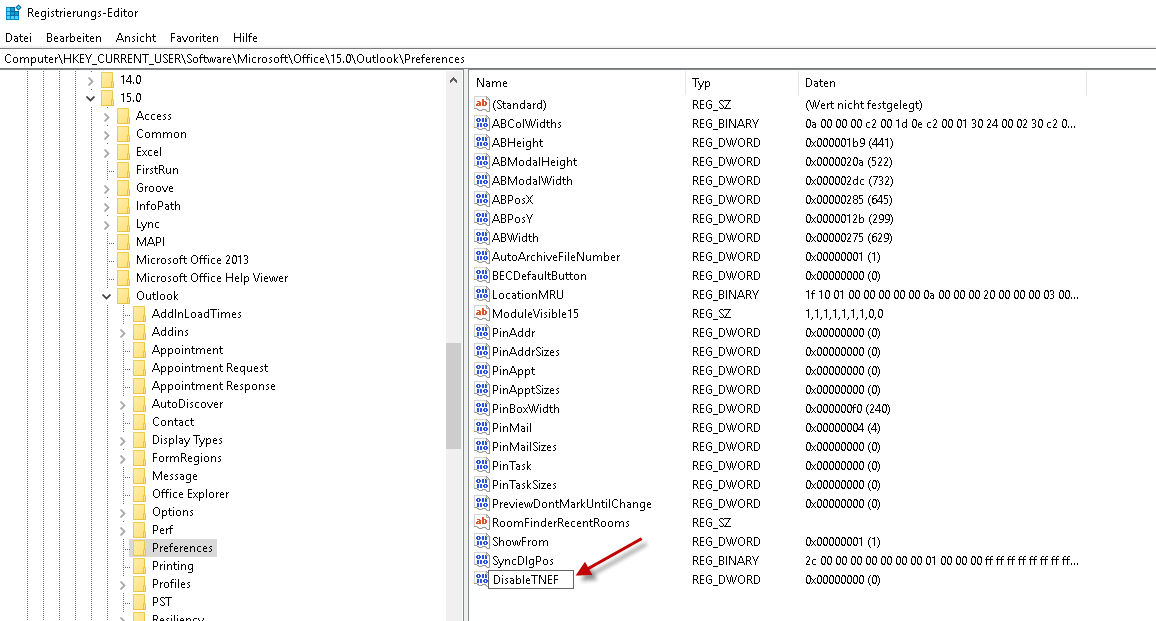Click the Excel folder icon
The height and width of the screenshot is (621, 1156).
[123, 151]
